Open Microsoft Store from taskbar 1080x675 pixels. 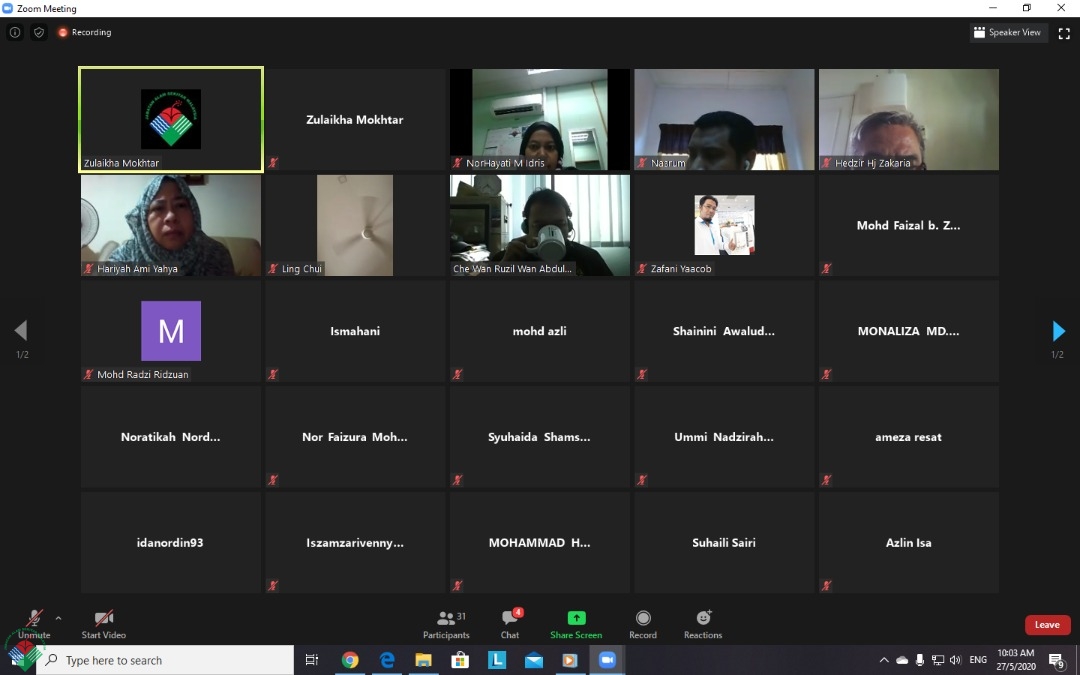(460, 661)
